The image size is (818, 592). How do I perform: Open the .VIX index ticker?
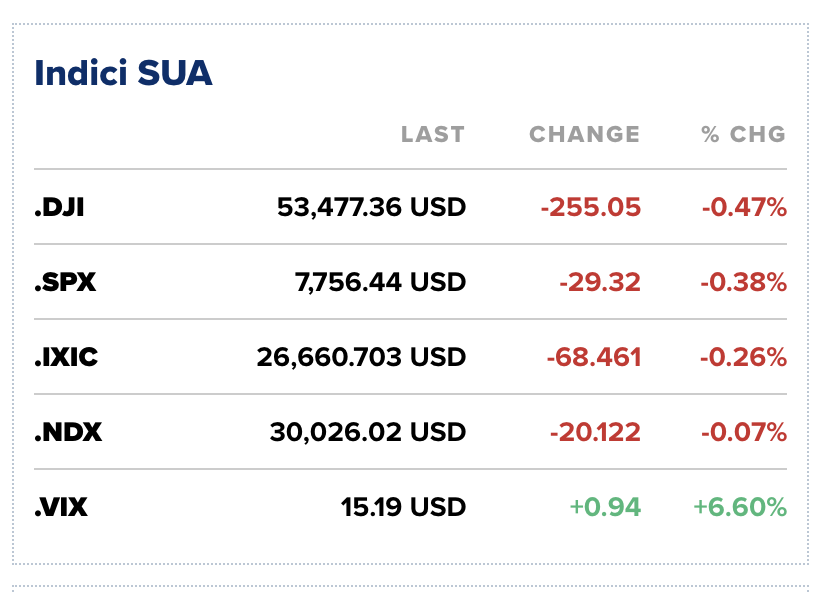(61, 508)
